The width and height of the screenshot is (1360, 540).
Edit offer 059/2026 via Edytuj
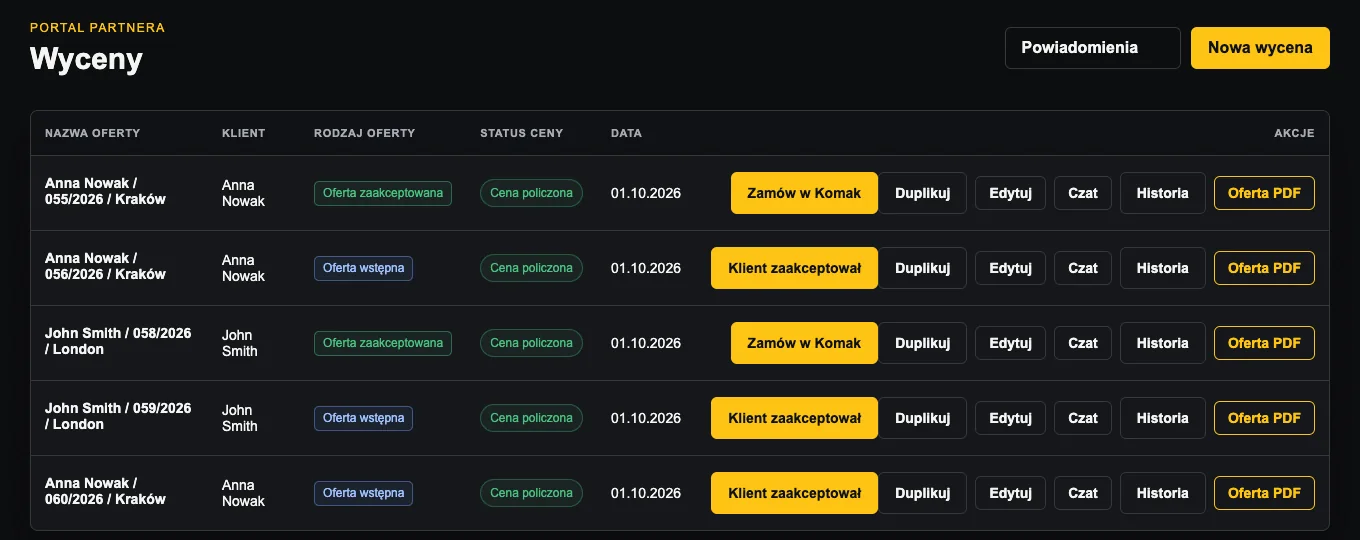point(1010,418)
